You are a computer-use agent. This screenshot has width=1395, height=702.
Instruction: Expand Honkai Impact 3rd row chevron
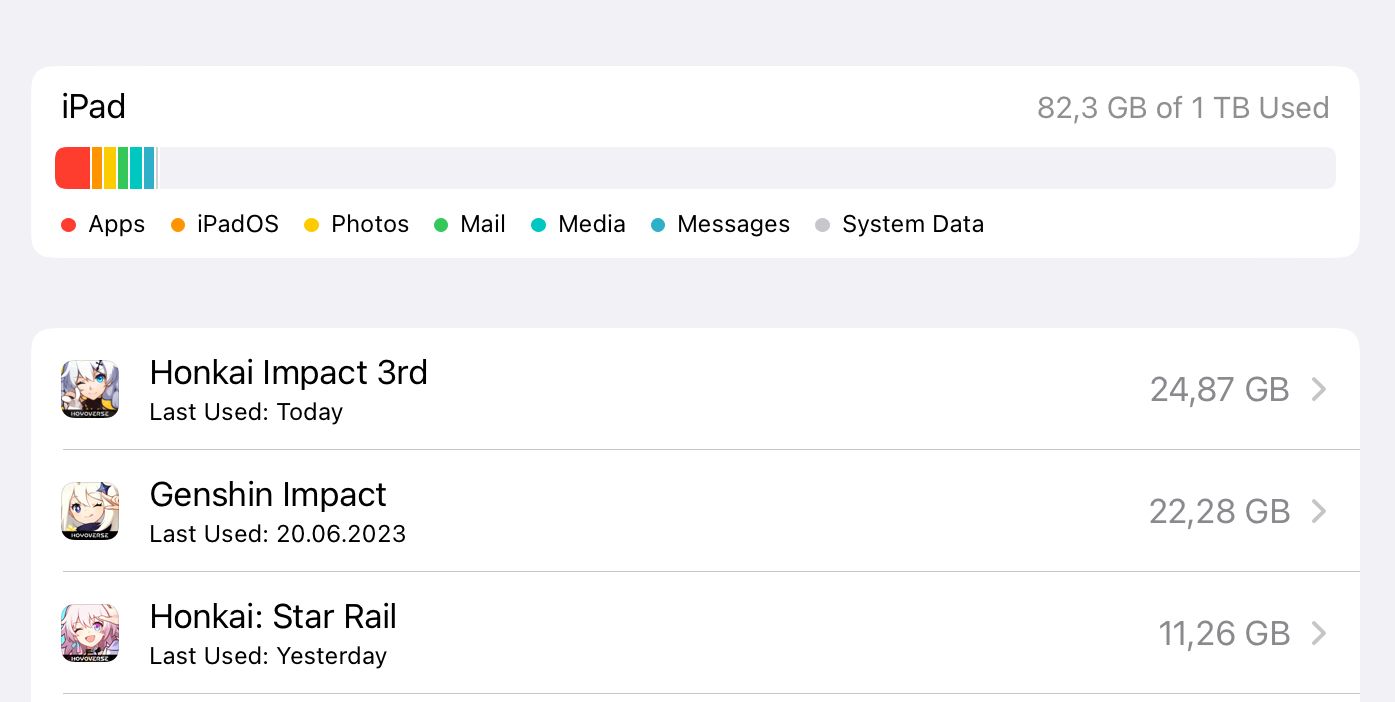tap(1319, 389)
